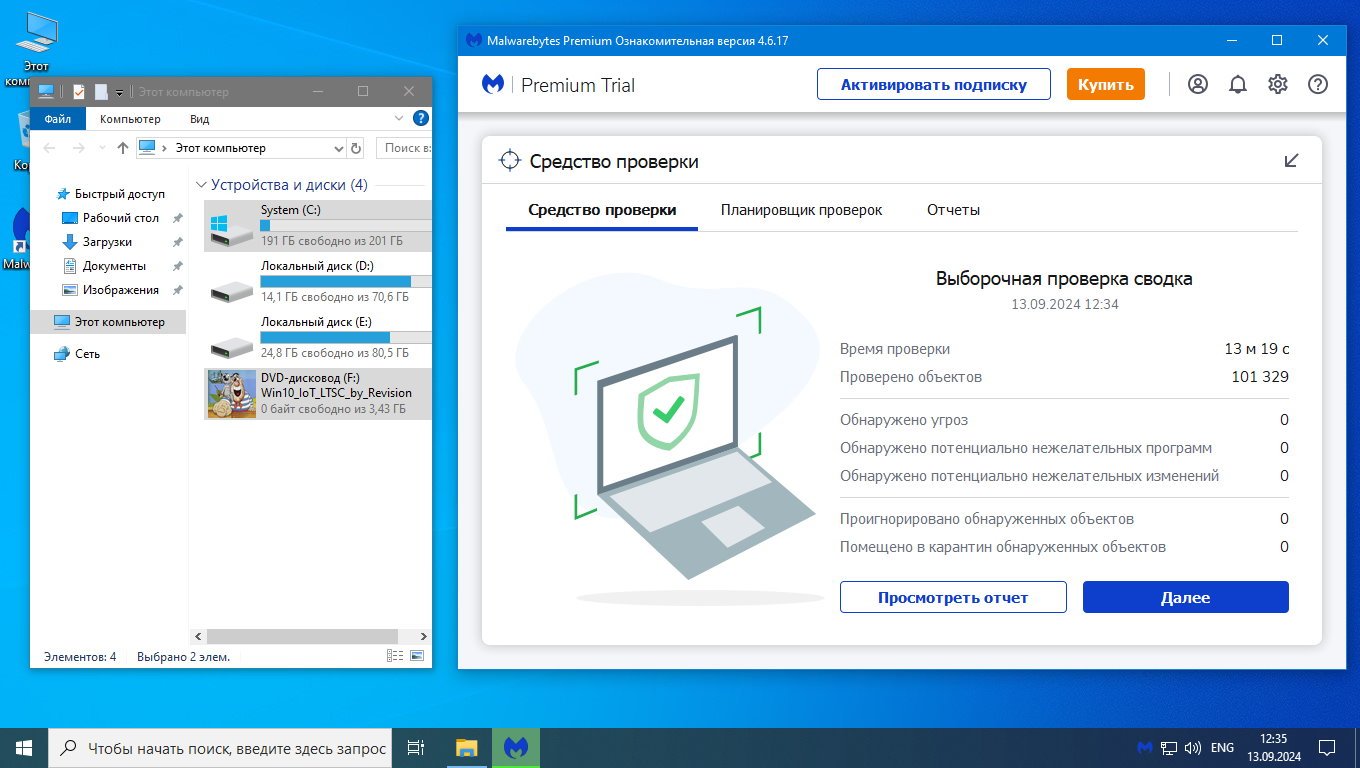
Task: Open the Quick Access Toolbar customize dropdown
Action: click(x=119, y=92)
